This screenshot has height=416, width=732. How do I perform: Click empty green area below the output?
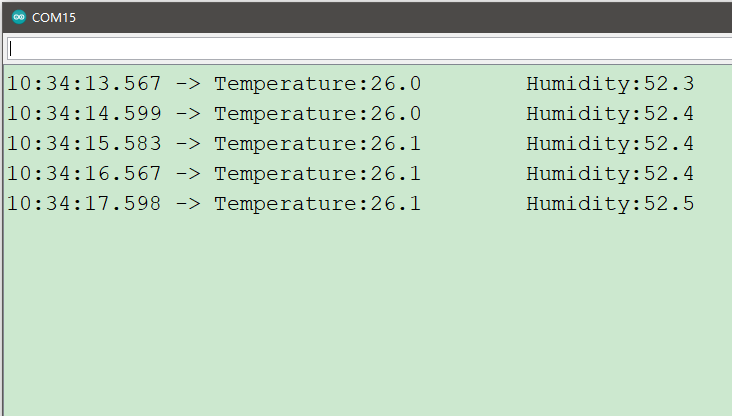366,320
